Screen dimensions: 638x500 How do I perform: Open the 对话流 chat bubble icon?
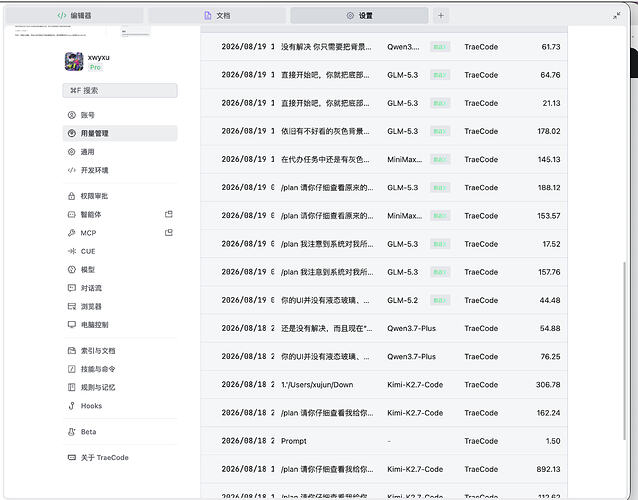72,288
